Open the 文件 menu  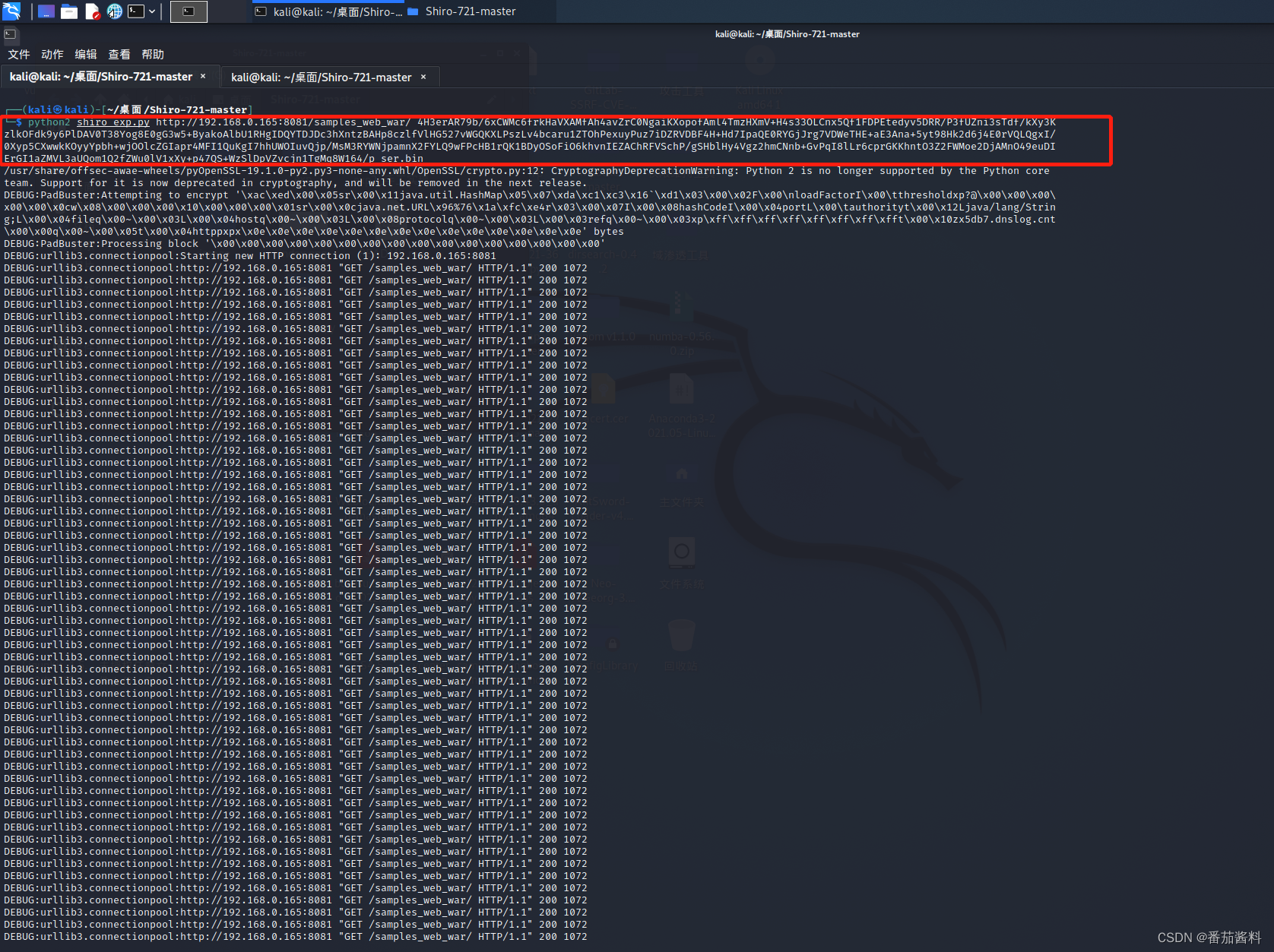pos(19,55)
